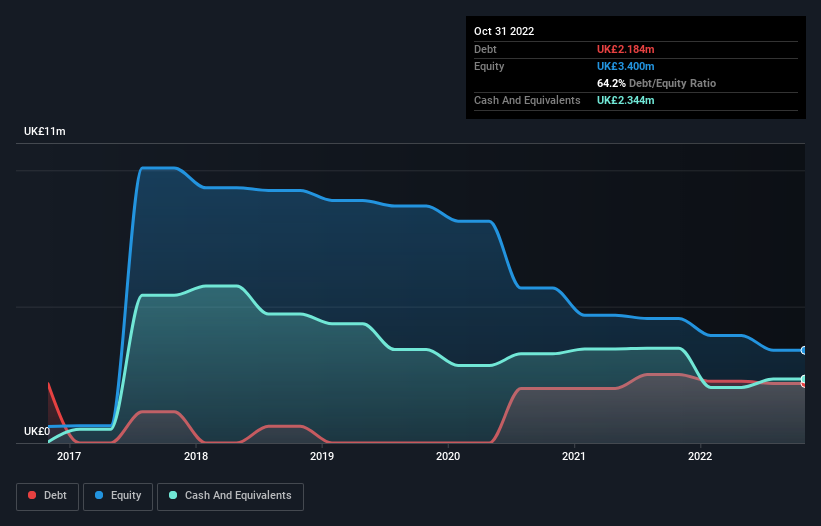Click the UK£11m y-axis label
The width and height of the screenshot is (821, 526).
pos(45,131)
